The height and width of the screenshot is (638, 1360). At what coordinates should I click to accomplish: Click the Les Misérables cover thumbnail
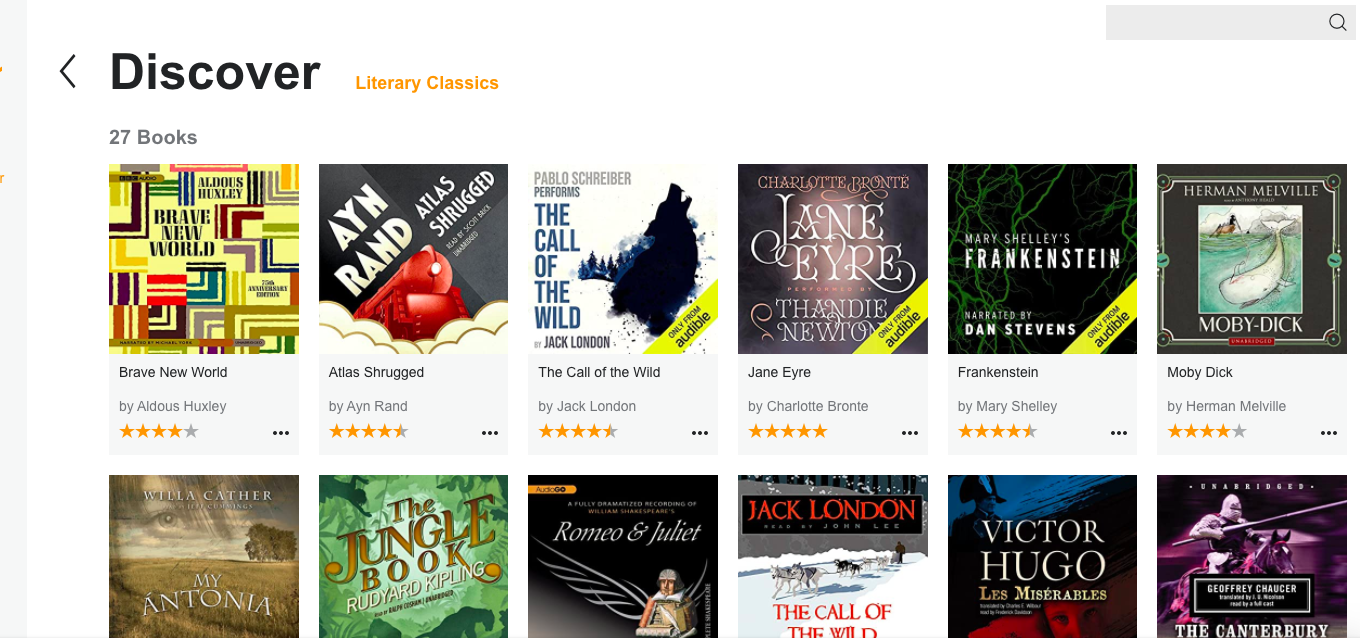pos(1042,556)
